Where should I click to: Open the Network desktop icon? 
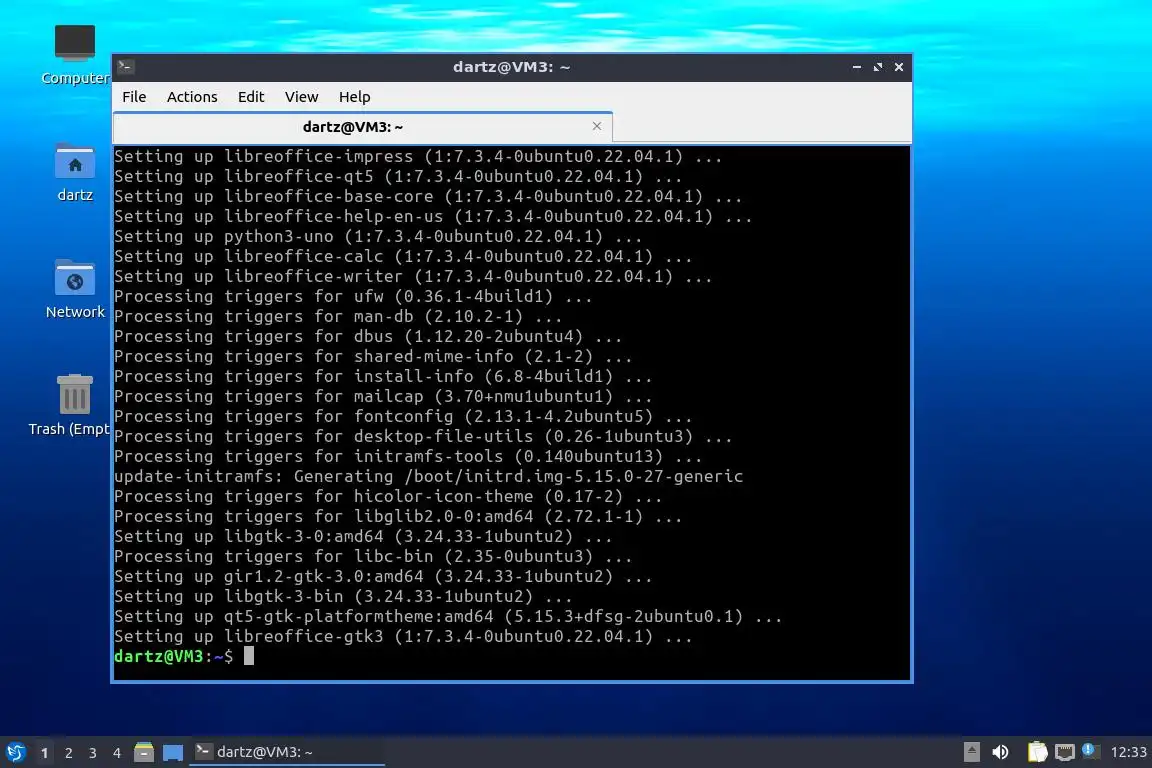coord(75,289)
